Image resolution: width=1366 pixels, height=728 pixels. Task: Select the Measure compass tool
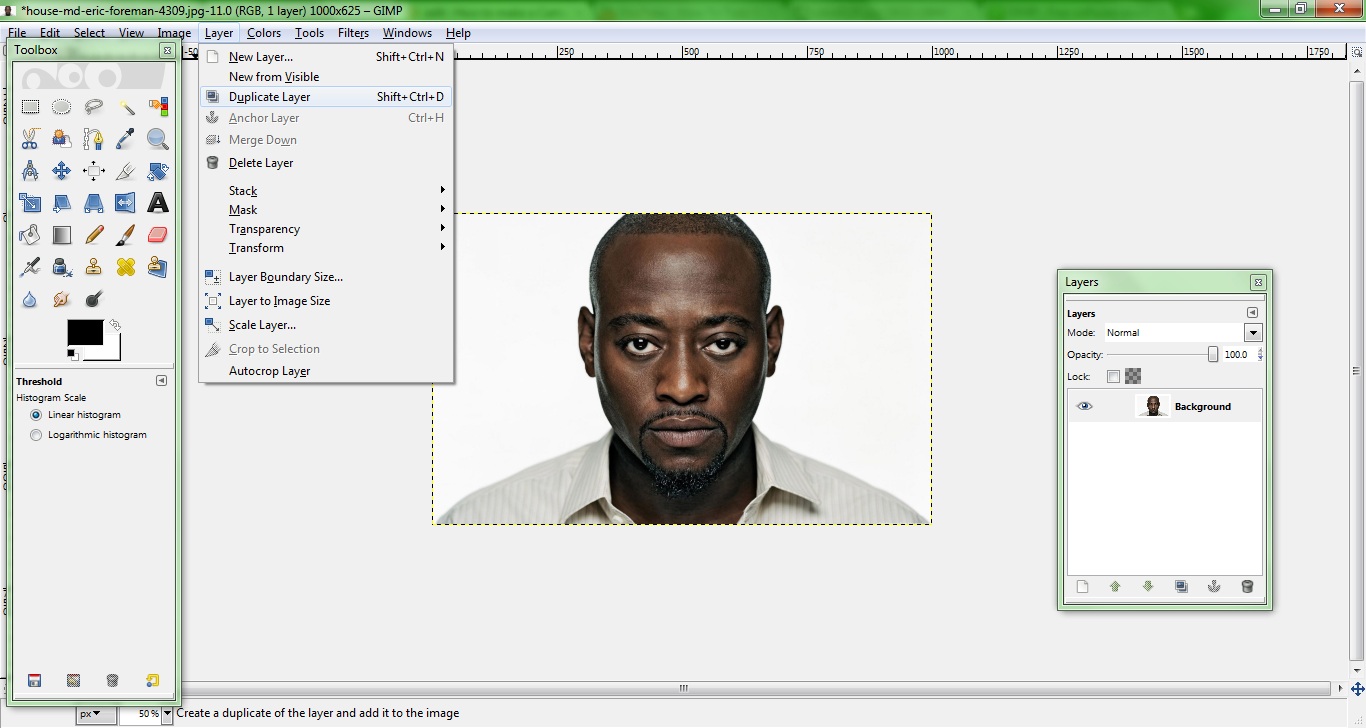30,171
